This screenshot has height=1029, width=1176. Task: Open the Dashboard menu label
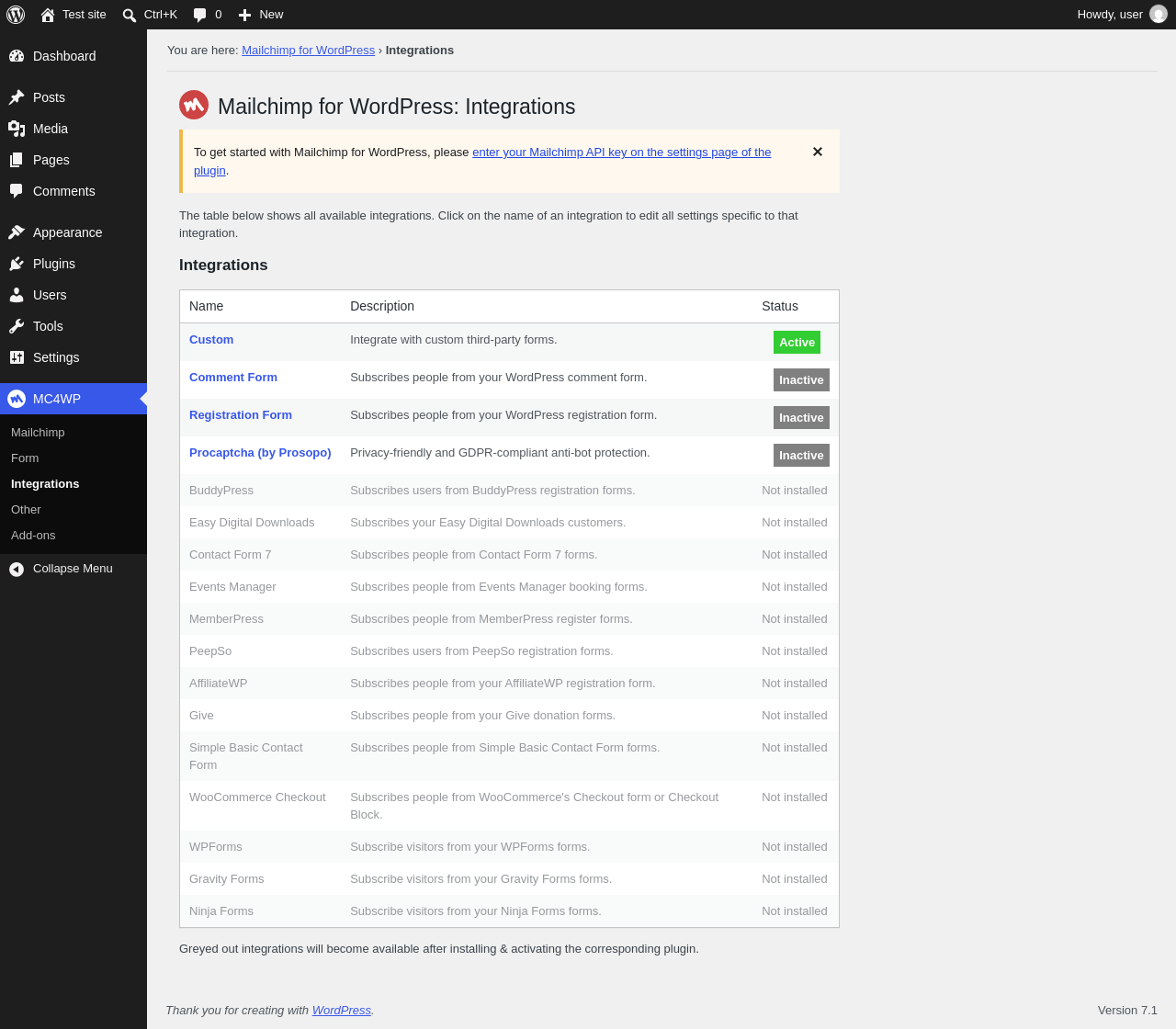click(64, 56)
